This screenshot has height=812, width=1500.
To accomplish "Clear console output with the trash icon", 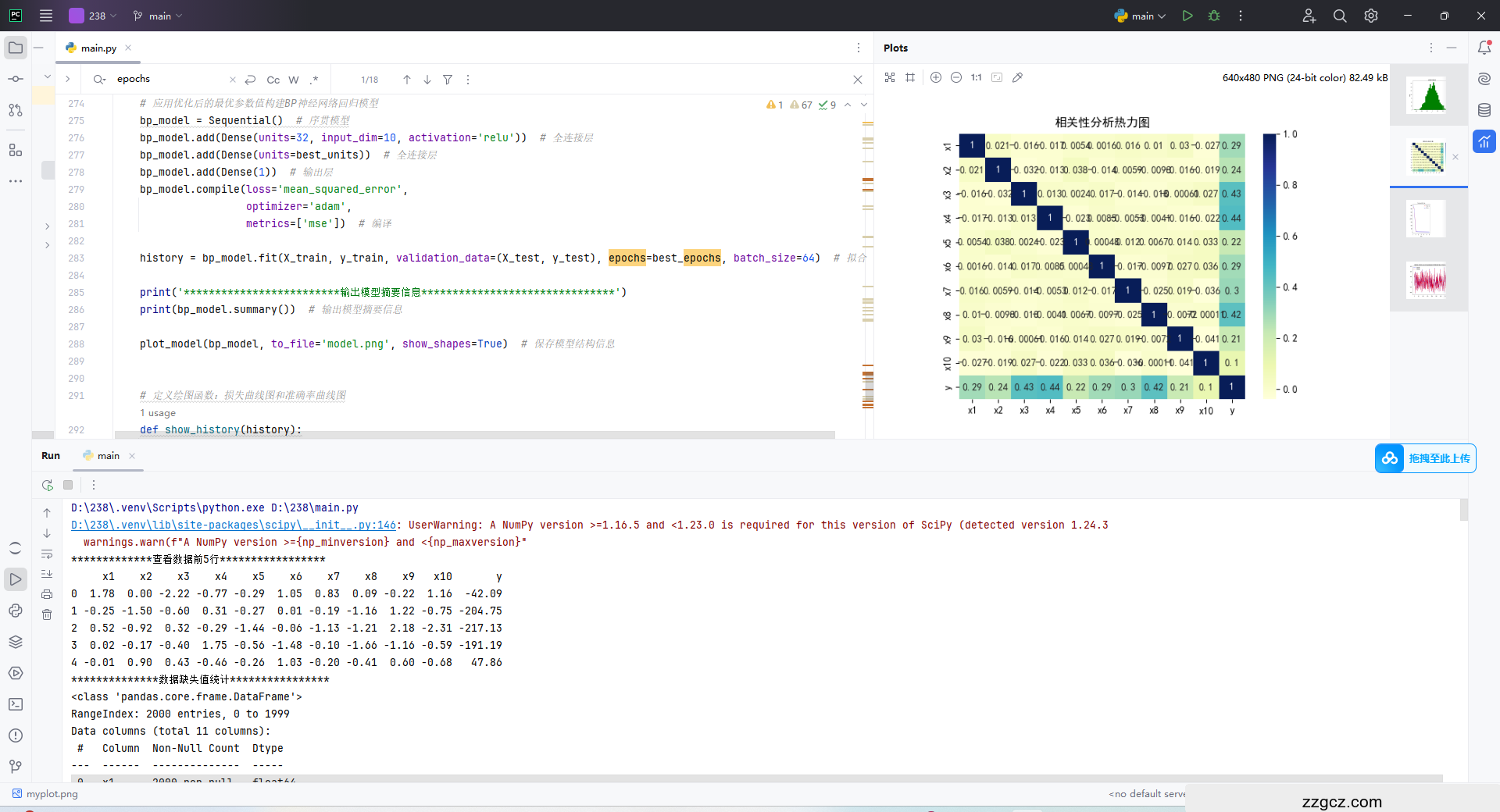I will click(47, 614).
